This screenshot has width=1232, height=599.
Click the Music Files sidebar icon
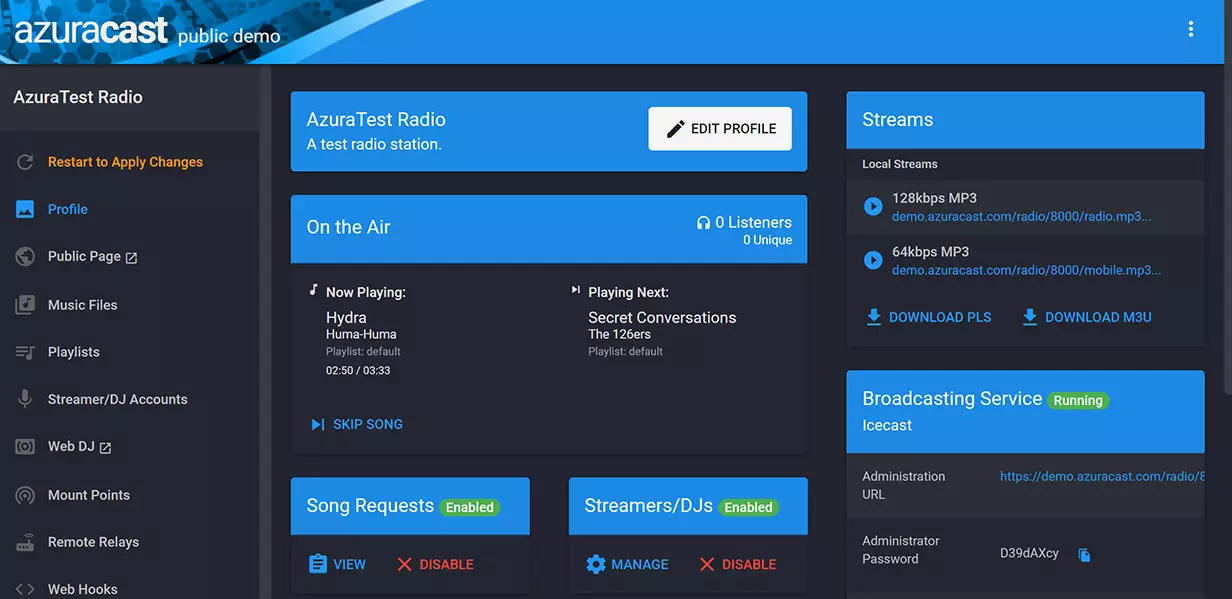point(25,305)
